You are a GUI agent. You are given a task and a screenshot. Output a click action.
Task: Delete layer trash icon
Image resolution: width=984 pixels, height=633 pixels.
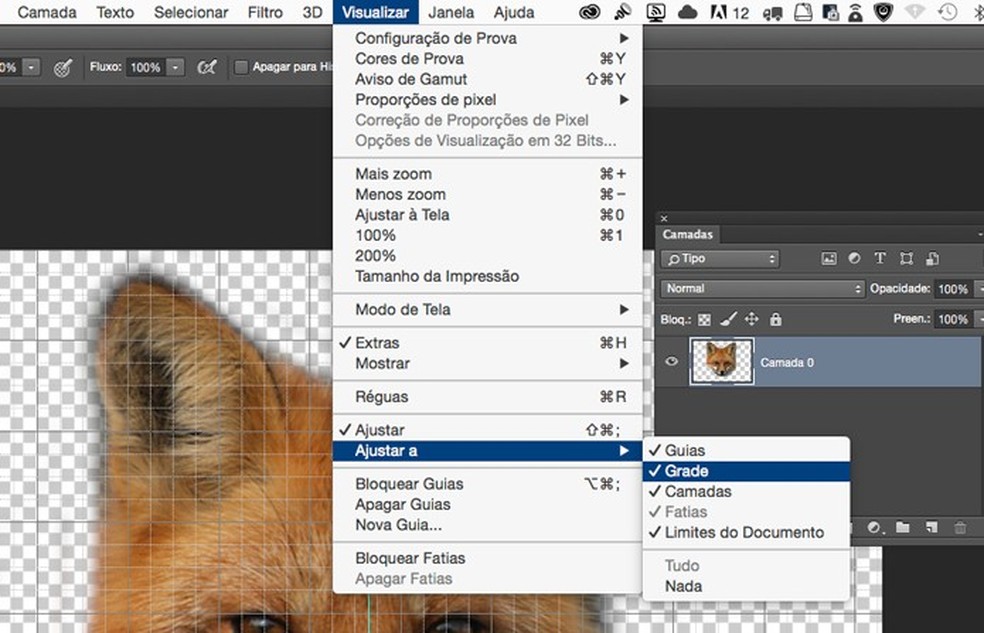coord(960,528)
